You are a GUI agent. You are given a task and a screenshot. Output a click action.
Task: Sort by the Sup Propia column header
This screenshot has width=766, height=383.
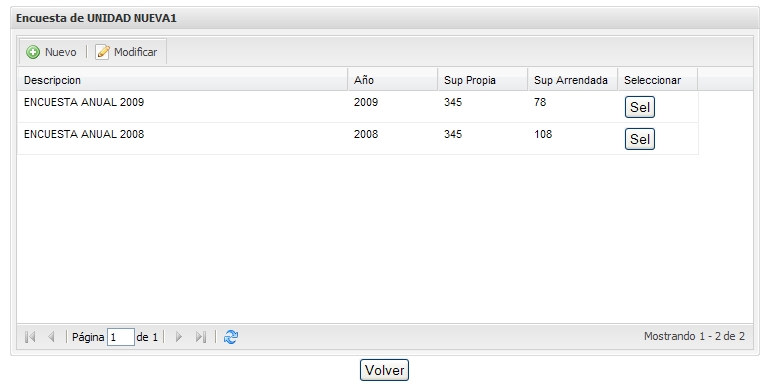click(x=483, y=80)
